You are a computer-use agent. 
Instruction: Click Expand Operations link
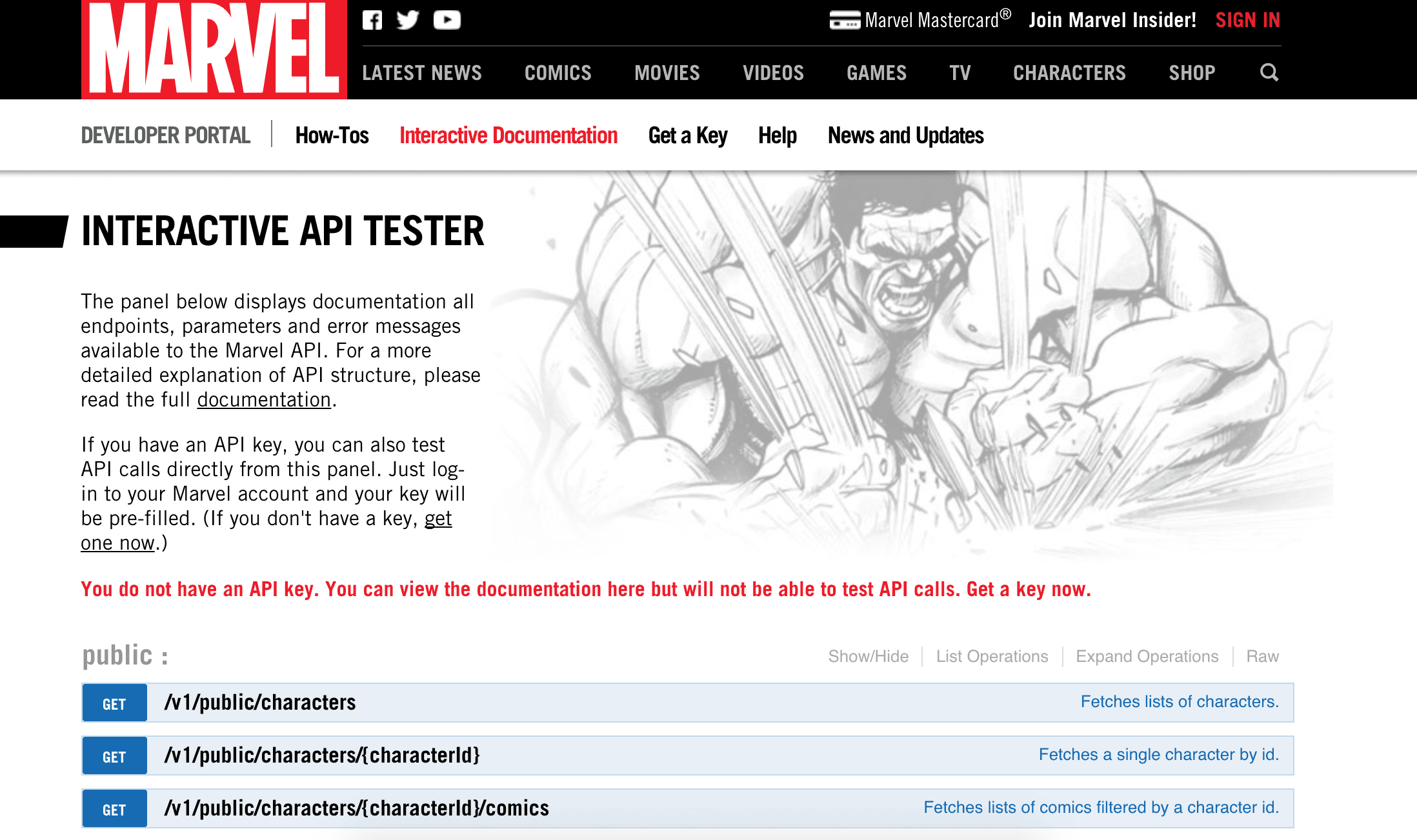pos(1147,656)
